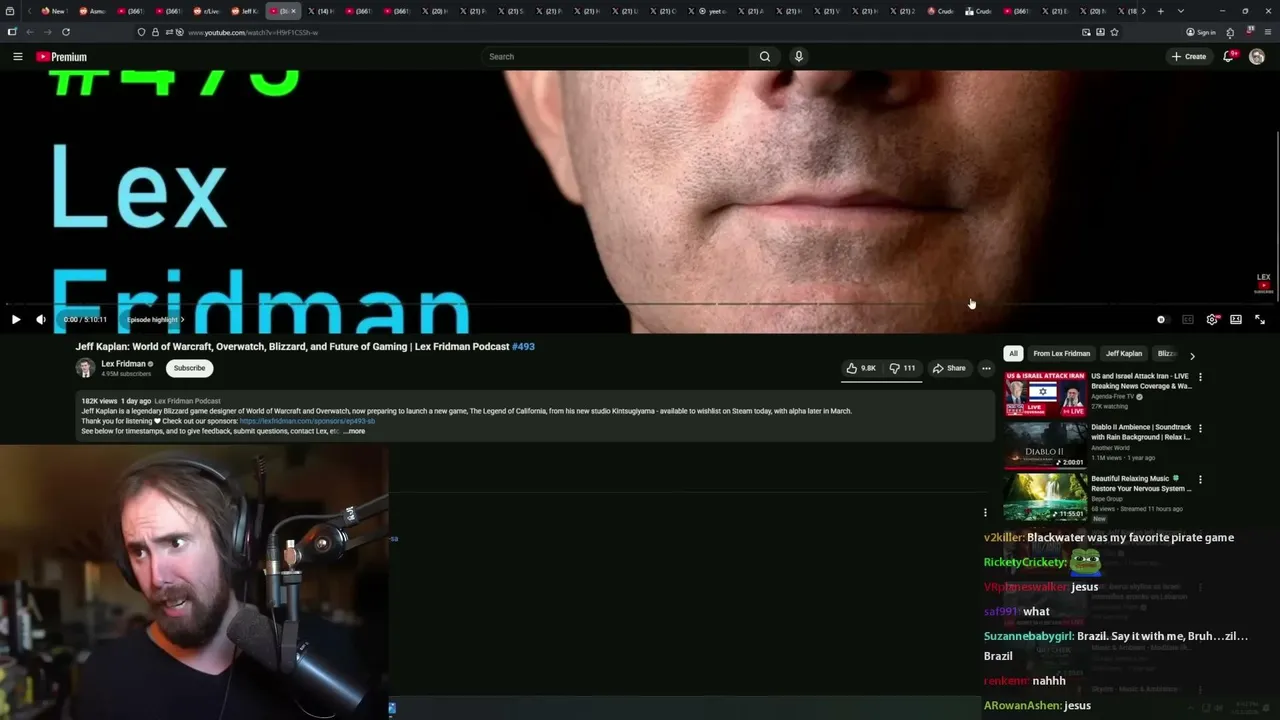1280x720 pixels.
Task: Open Lex Fridman channel avatar
Action: [x=85, y=368]
